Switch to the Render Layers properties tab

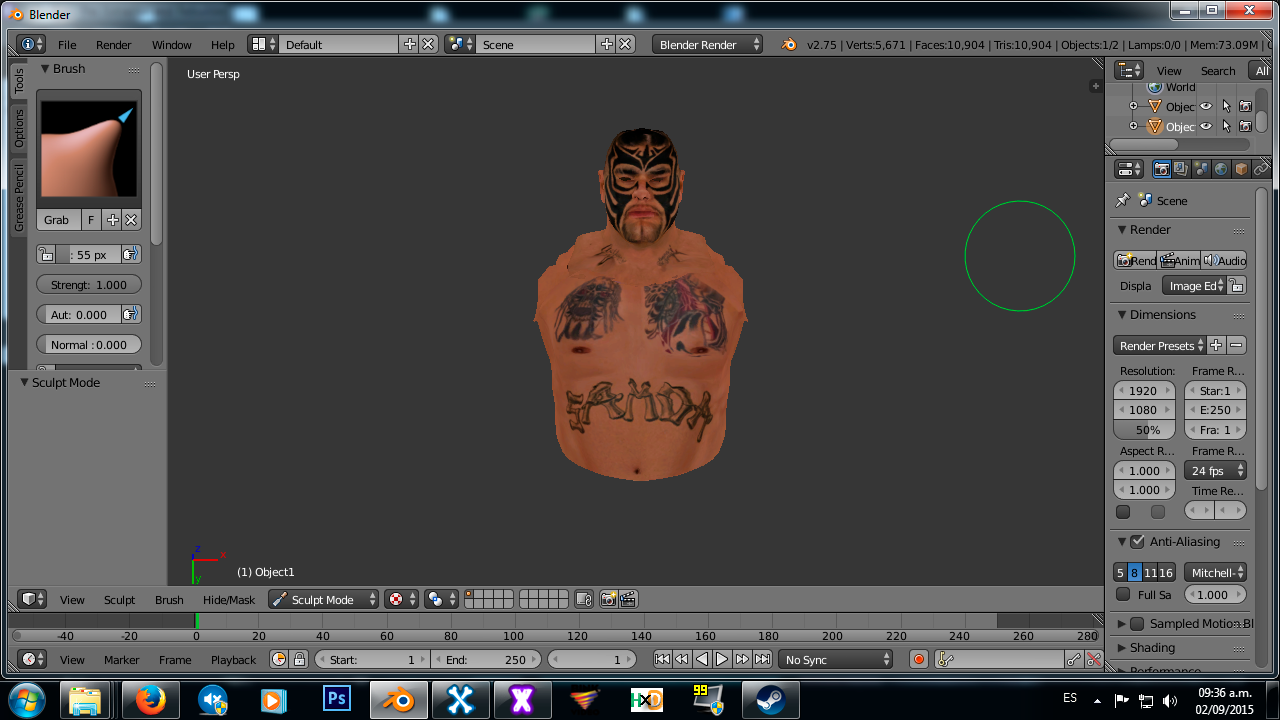(x=1181, y=169)
